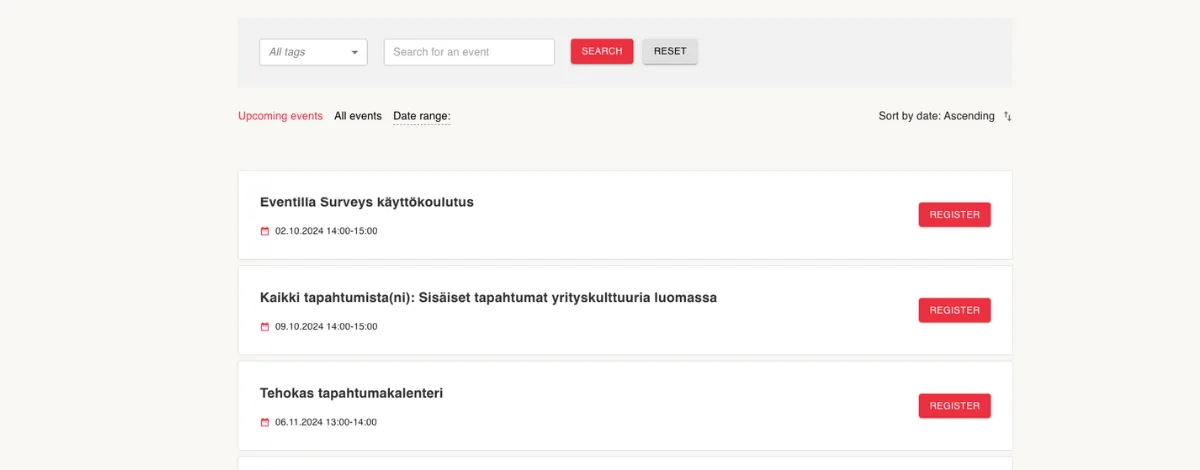Click calendar icon beside 09.10.2024 date

(265, 327)
